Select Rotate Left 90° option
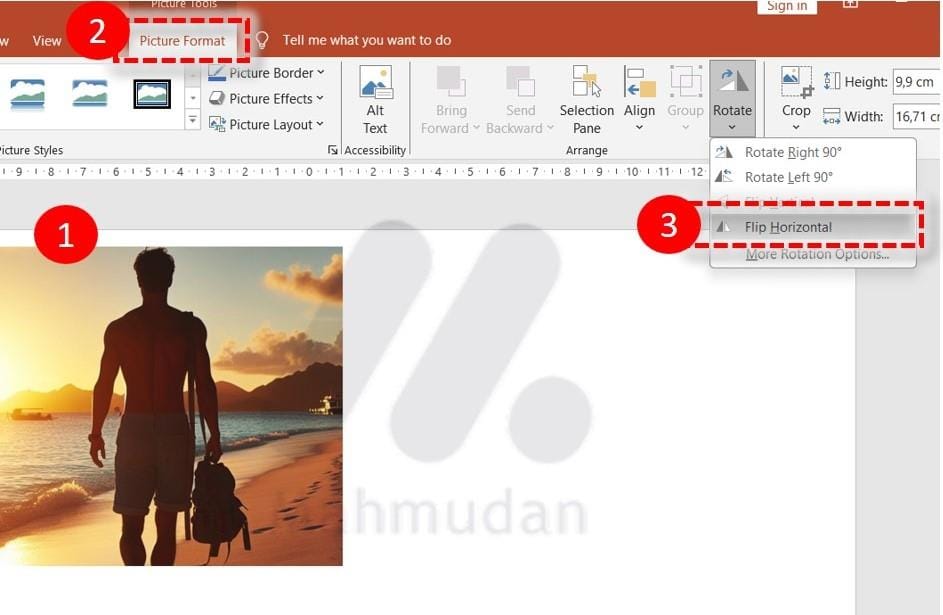This screenshot has height=615, width=943. [788, 177]
